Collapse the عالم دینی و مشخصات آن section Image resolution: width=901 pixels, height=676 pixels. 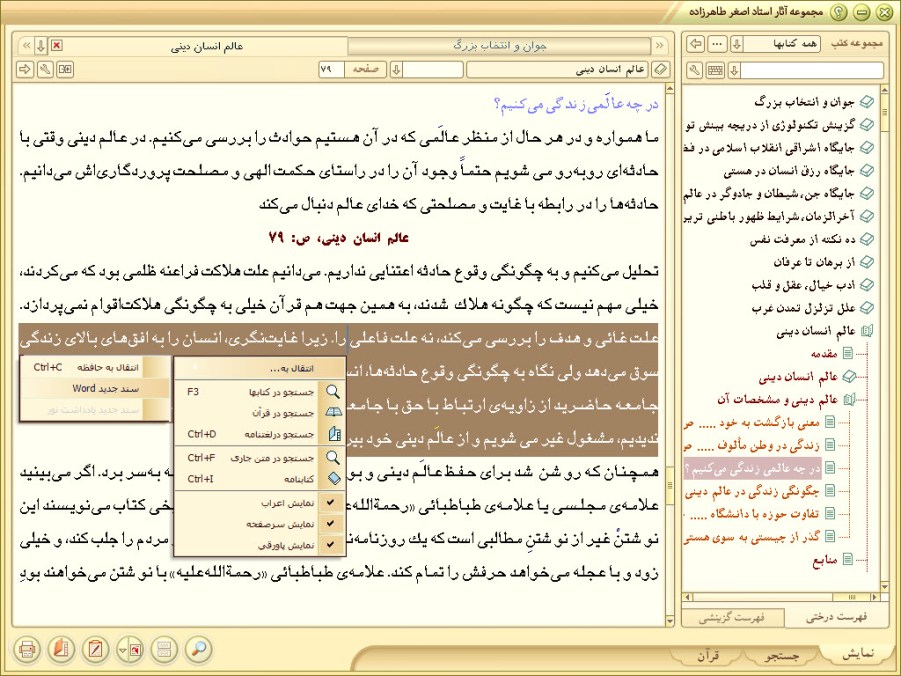tap(849, 399)
